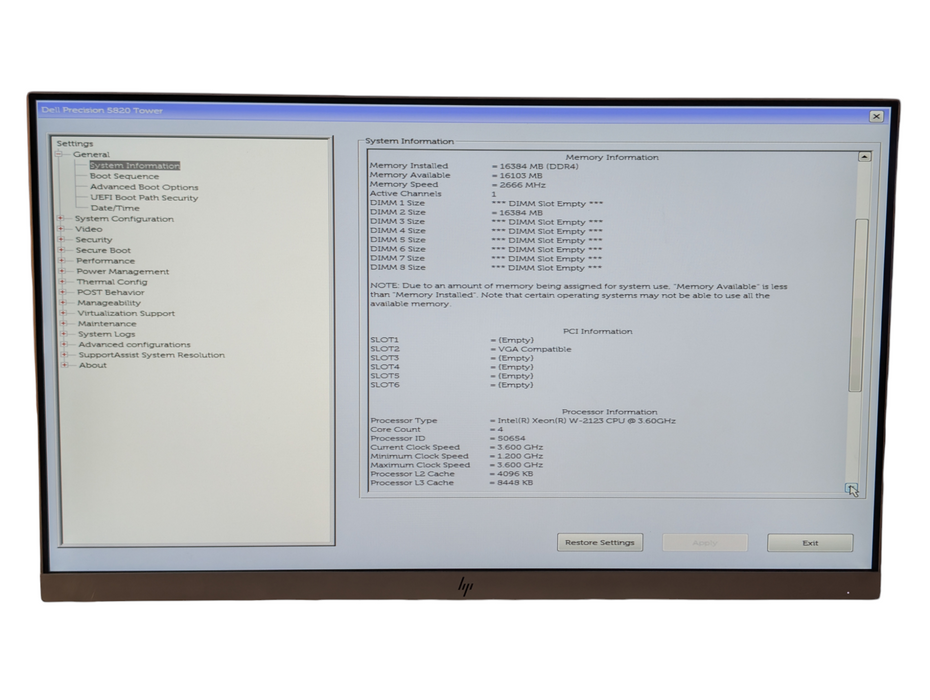This screenshot has width=930, height=700.
Task: Click the Exit button
Action: (810, 543)
